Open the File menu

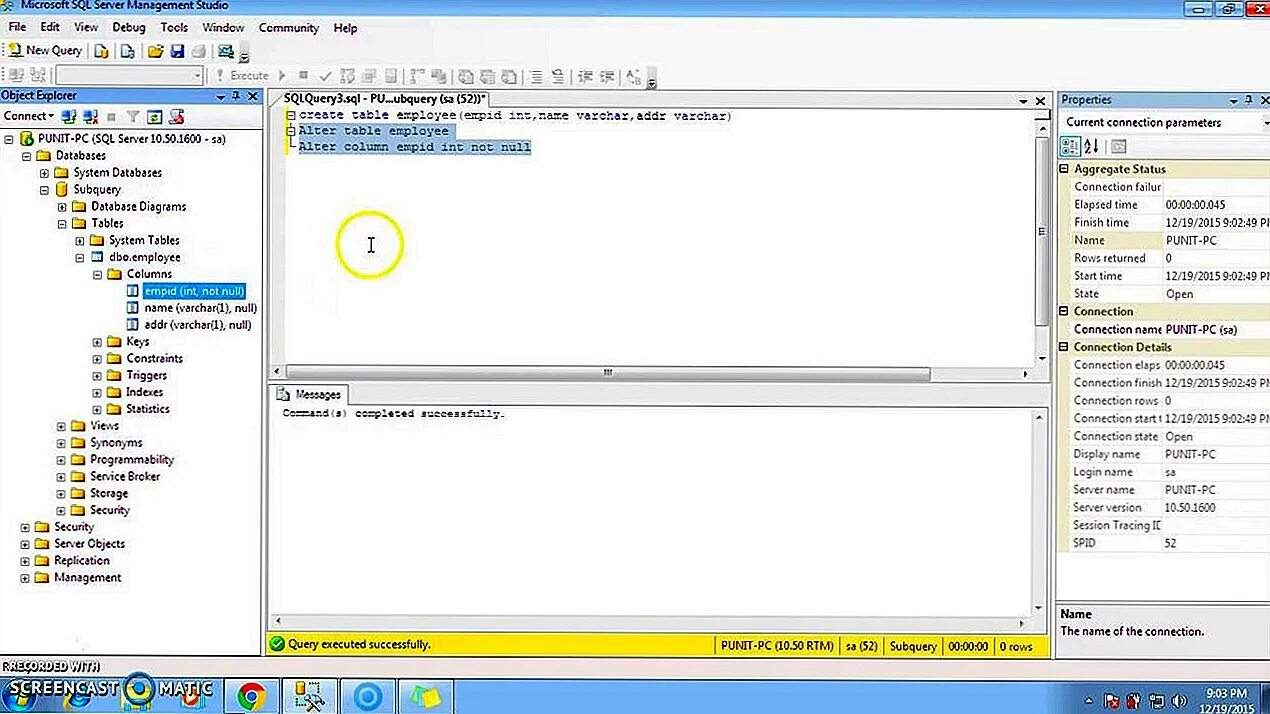coord(17,28)
